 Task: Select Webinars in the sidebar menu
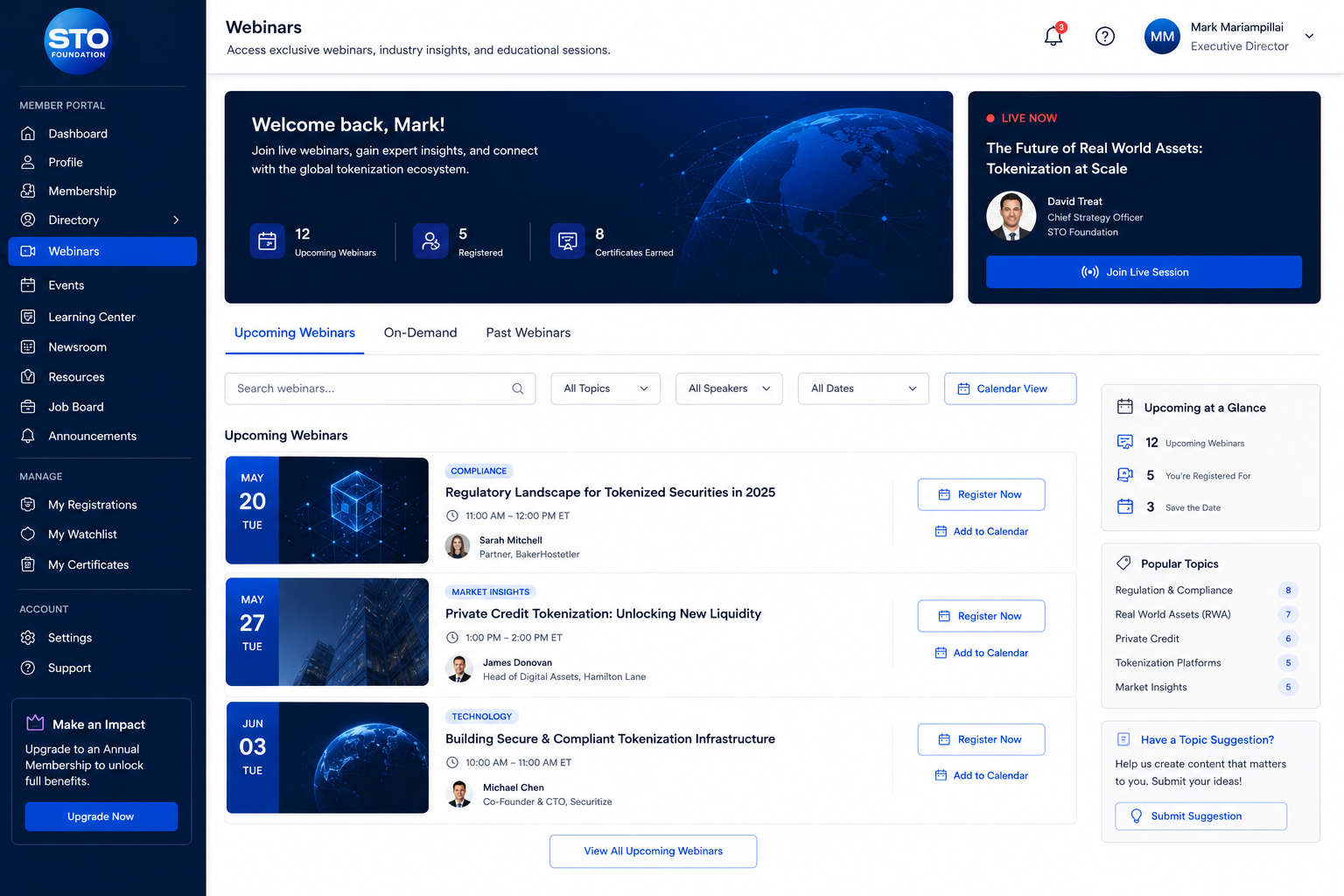[x=102, y=251]
